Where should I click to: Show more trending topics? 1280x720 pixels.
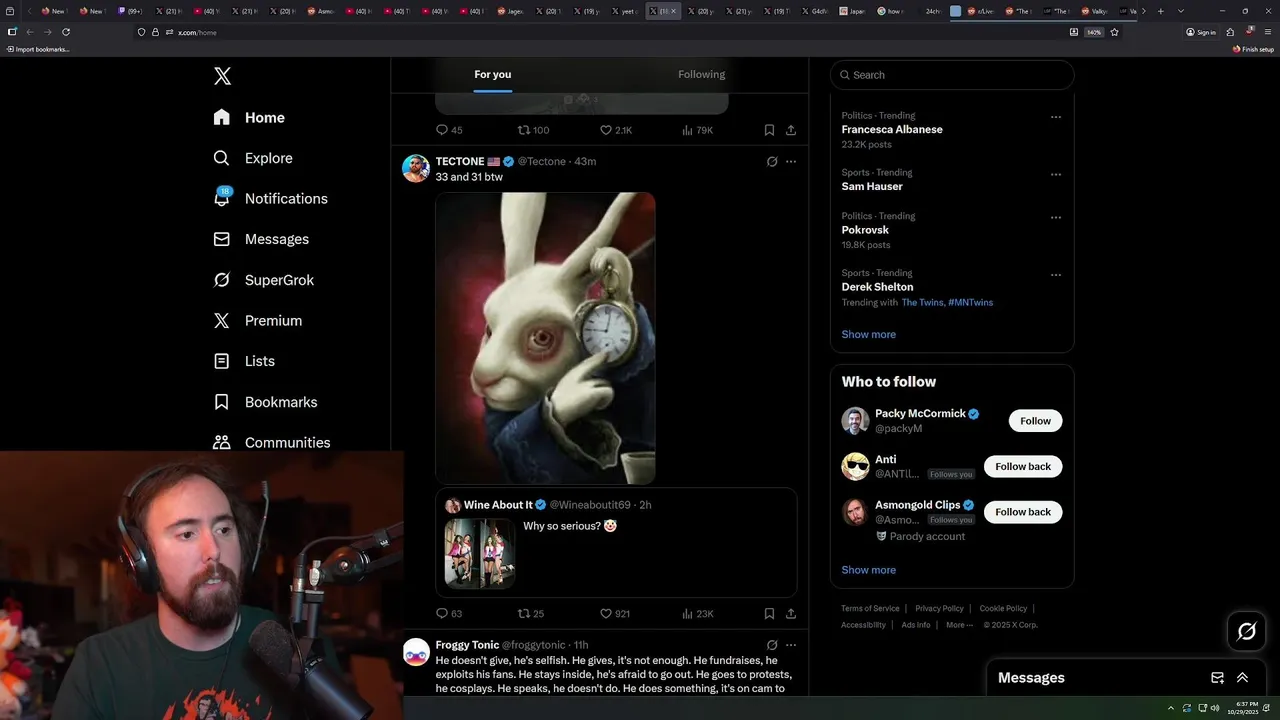point(869,334)
